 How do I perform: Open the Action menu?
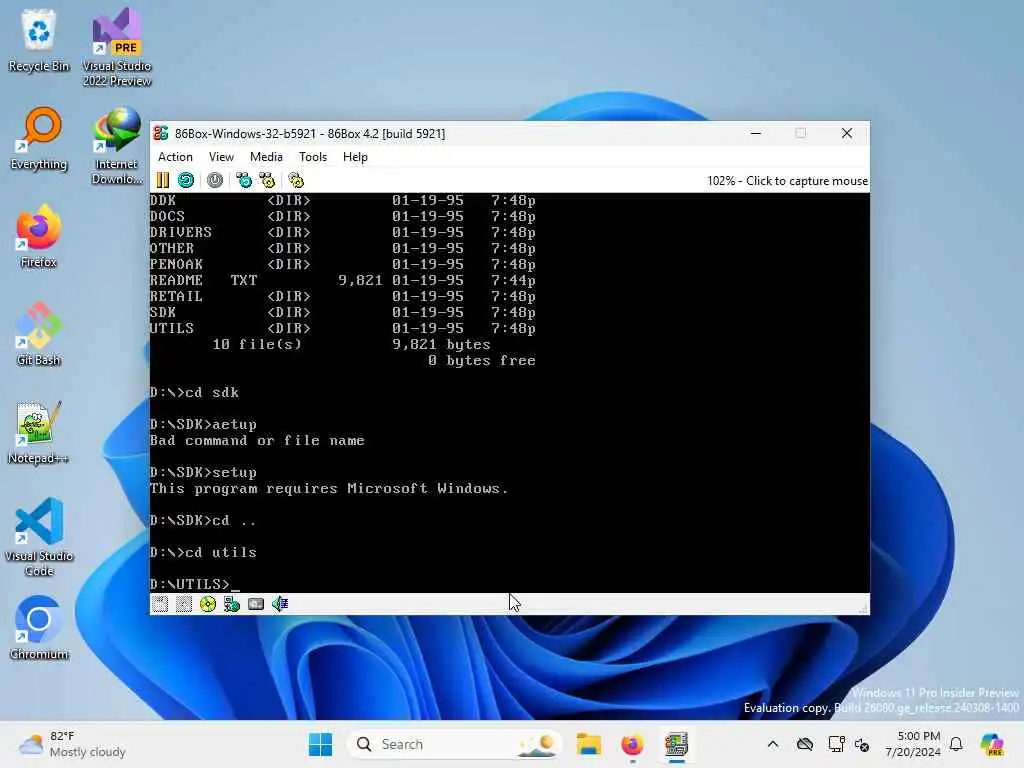point(175,157)
